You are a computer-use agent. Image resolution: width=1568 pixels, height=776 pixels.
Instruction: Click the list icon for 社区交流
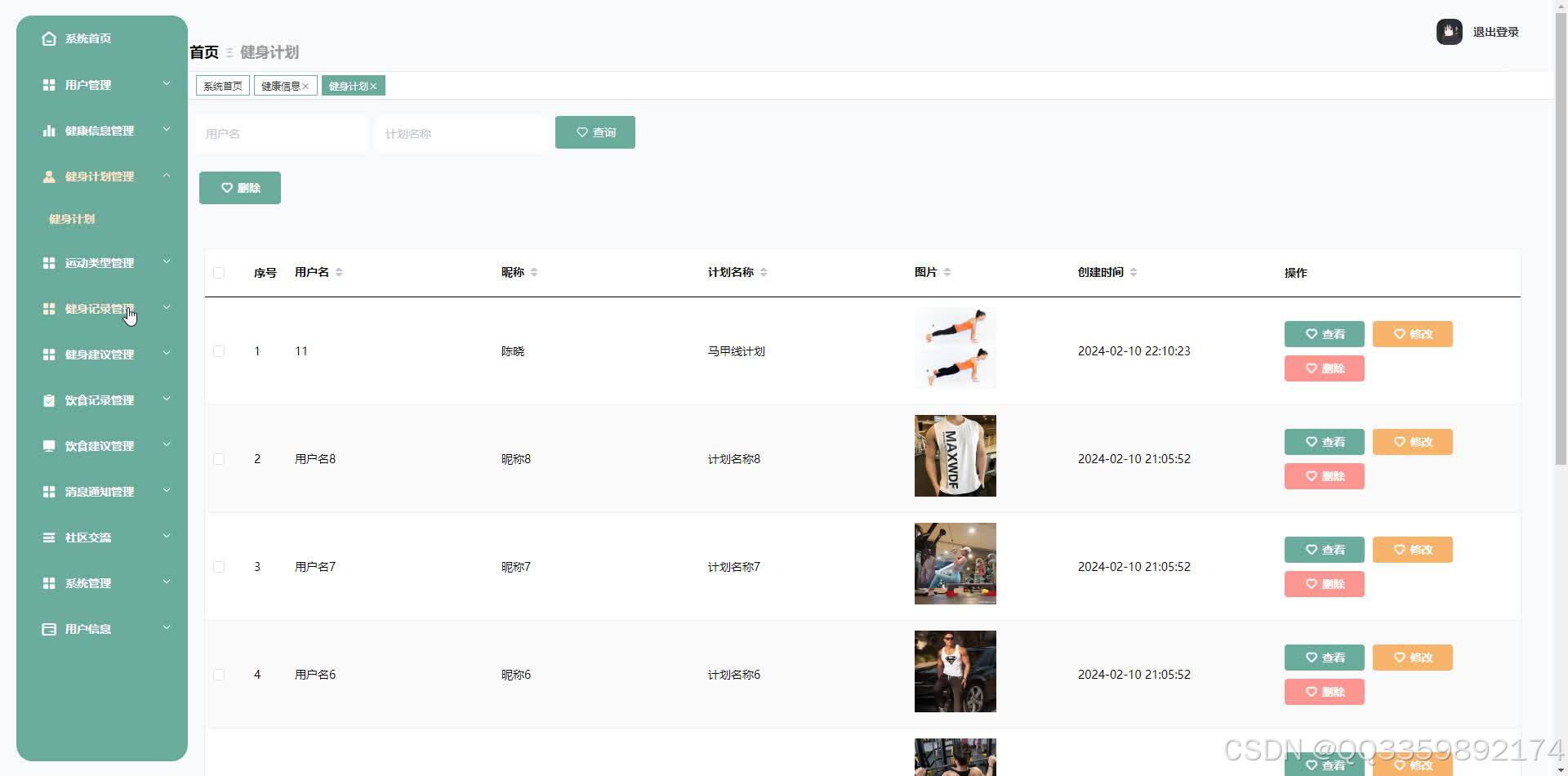49,537
